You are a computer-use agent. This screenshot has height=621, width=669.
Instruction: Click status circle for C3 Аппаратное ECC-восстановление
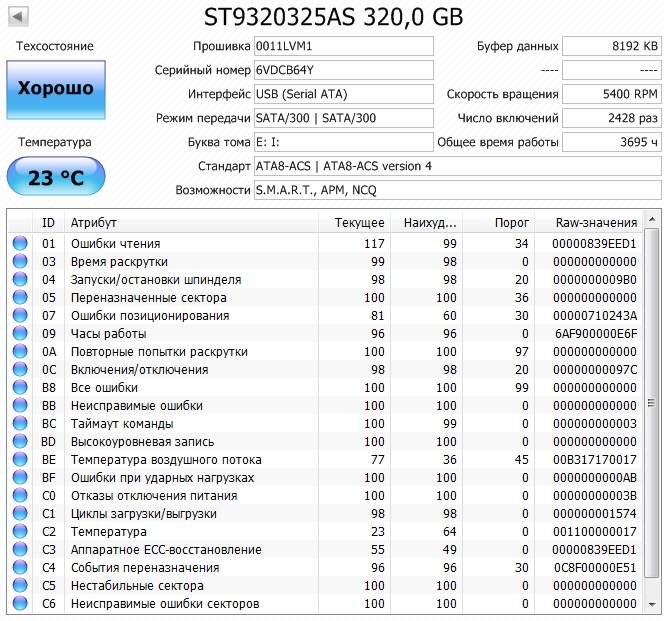(x=20, y=549)
